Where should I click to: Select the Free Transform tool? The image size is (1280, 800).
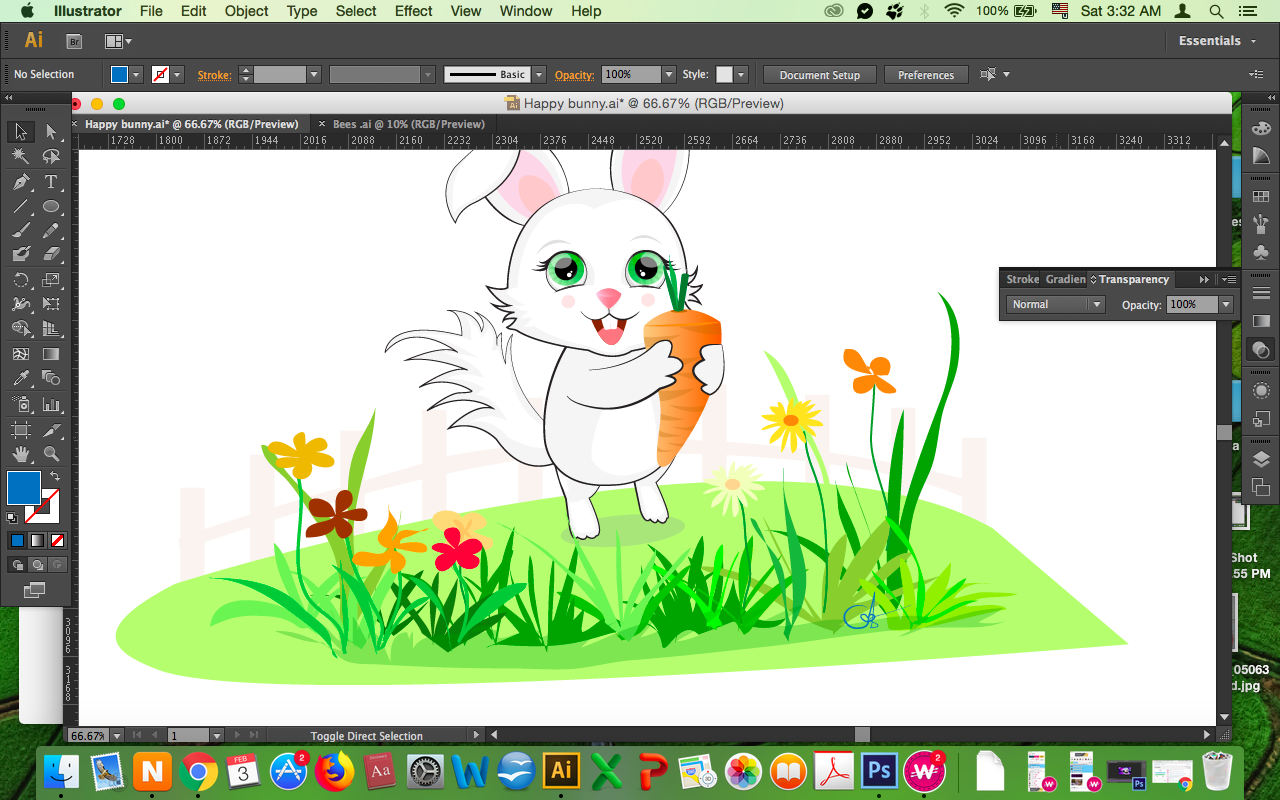pos(51,304)
